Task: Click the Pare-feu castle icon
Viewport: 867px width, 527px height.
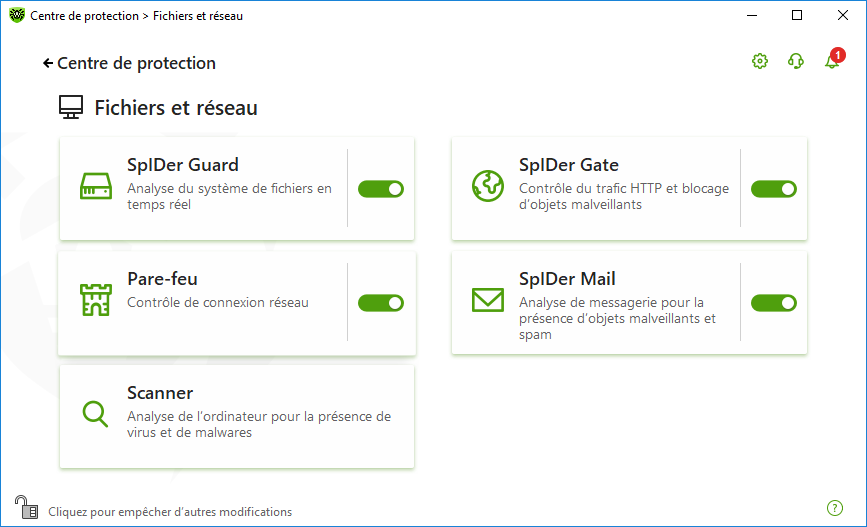Action: click(x=96, y=300)
